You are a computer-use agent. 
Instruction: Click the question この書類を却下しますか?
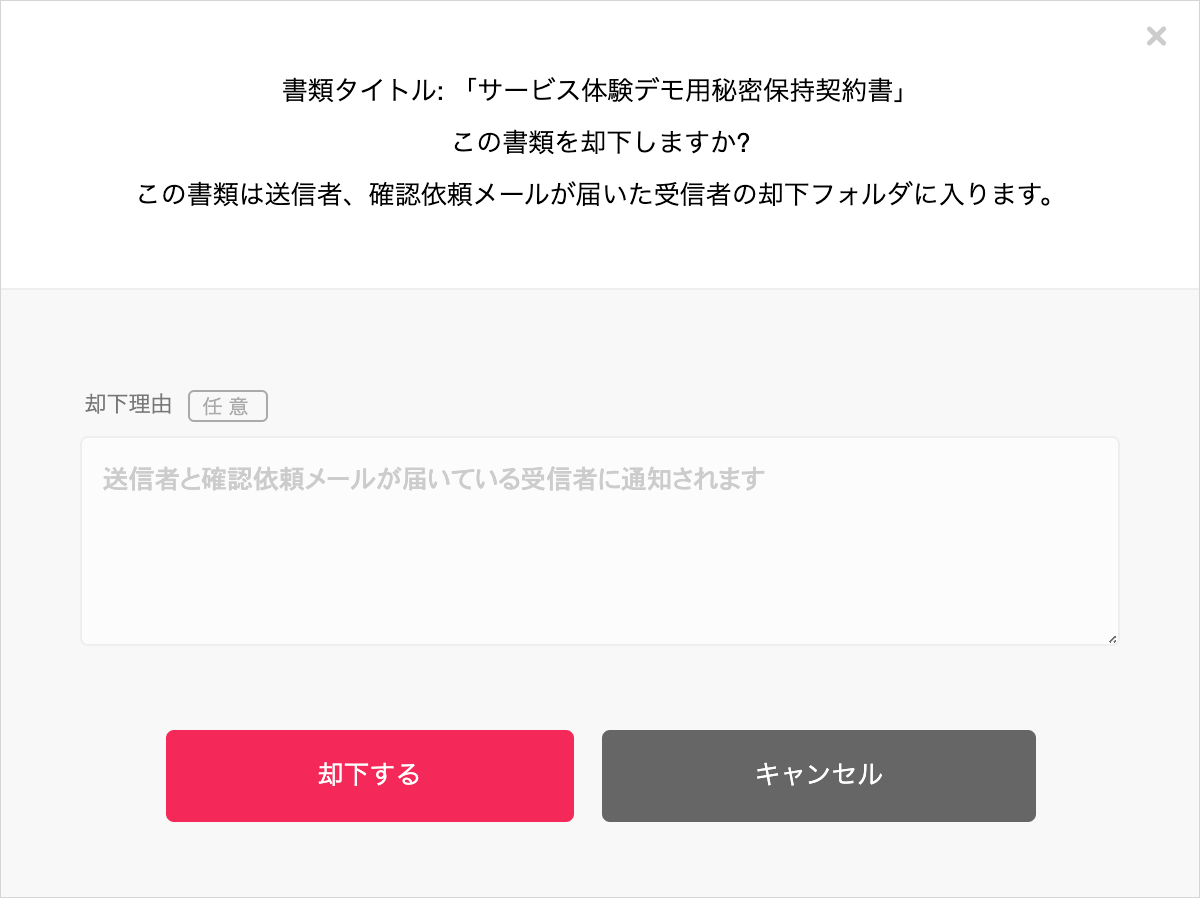pyautogui.click(x=601, y=143)
